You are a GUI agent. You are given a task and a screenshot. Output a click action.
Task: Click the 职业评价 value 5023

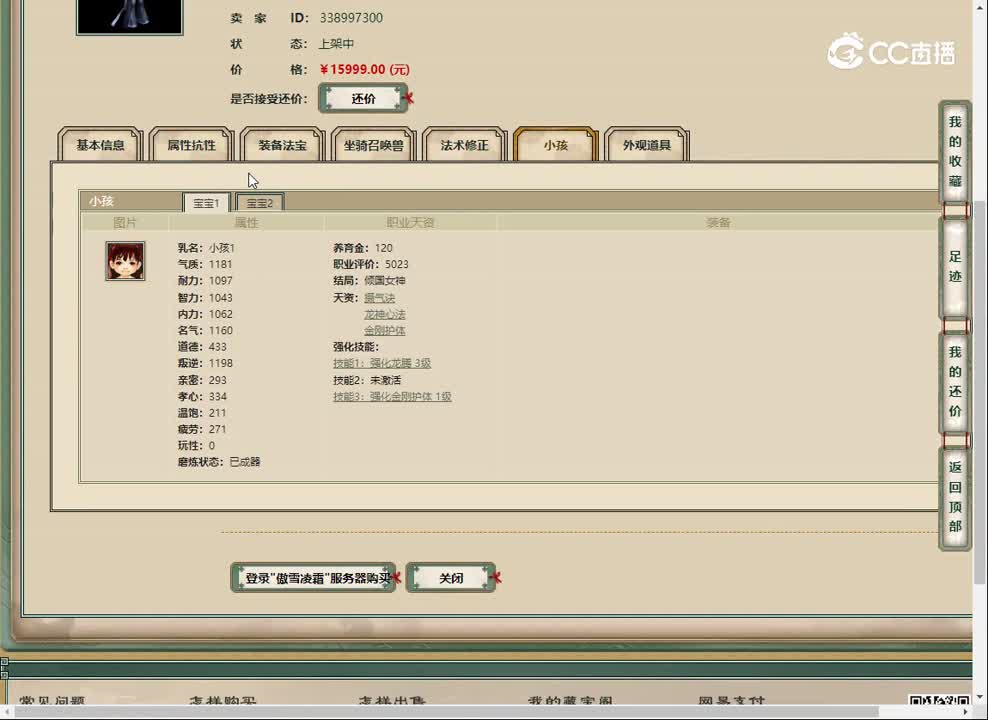click(396, 264)
